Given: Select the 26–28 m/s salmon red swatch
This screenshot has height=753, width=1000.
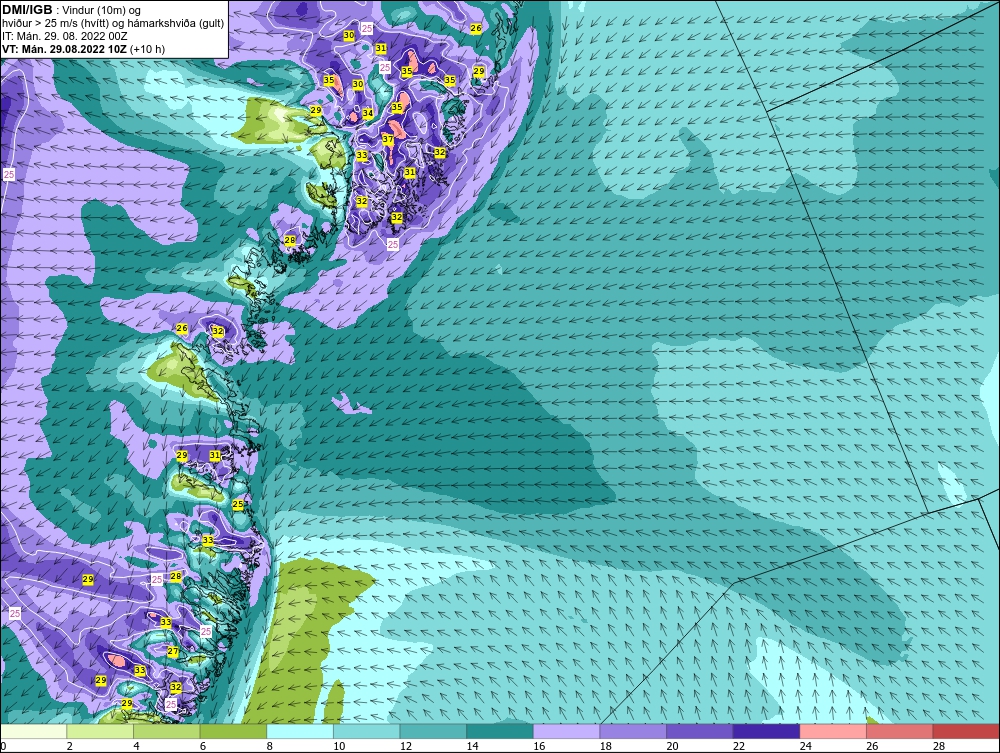Looking at the screenshot, I should point(900,731).
